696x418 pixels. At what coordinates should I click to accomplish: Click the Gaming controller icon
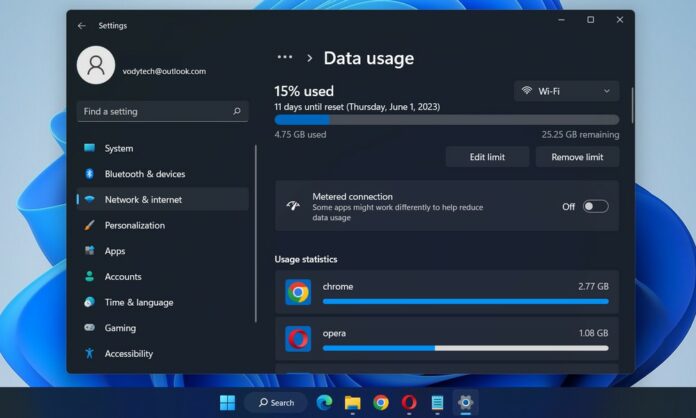coord(89,327)
